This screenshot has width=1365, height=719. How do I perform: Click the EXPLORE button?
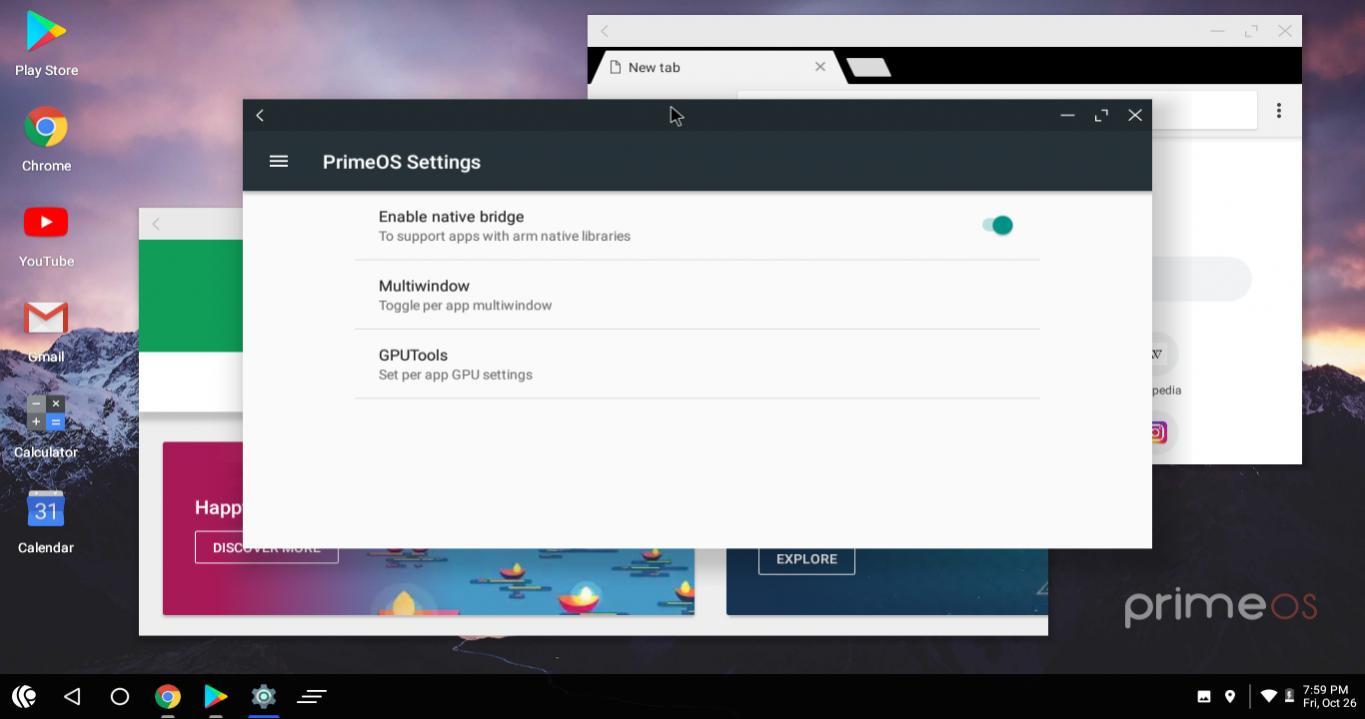pyautogui.click(x=806, y=559)
